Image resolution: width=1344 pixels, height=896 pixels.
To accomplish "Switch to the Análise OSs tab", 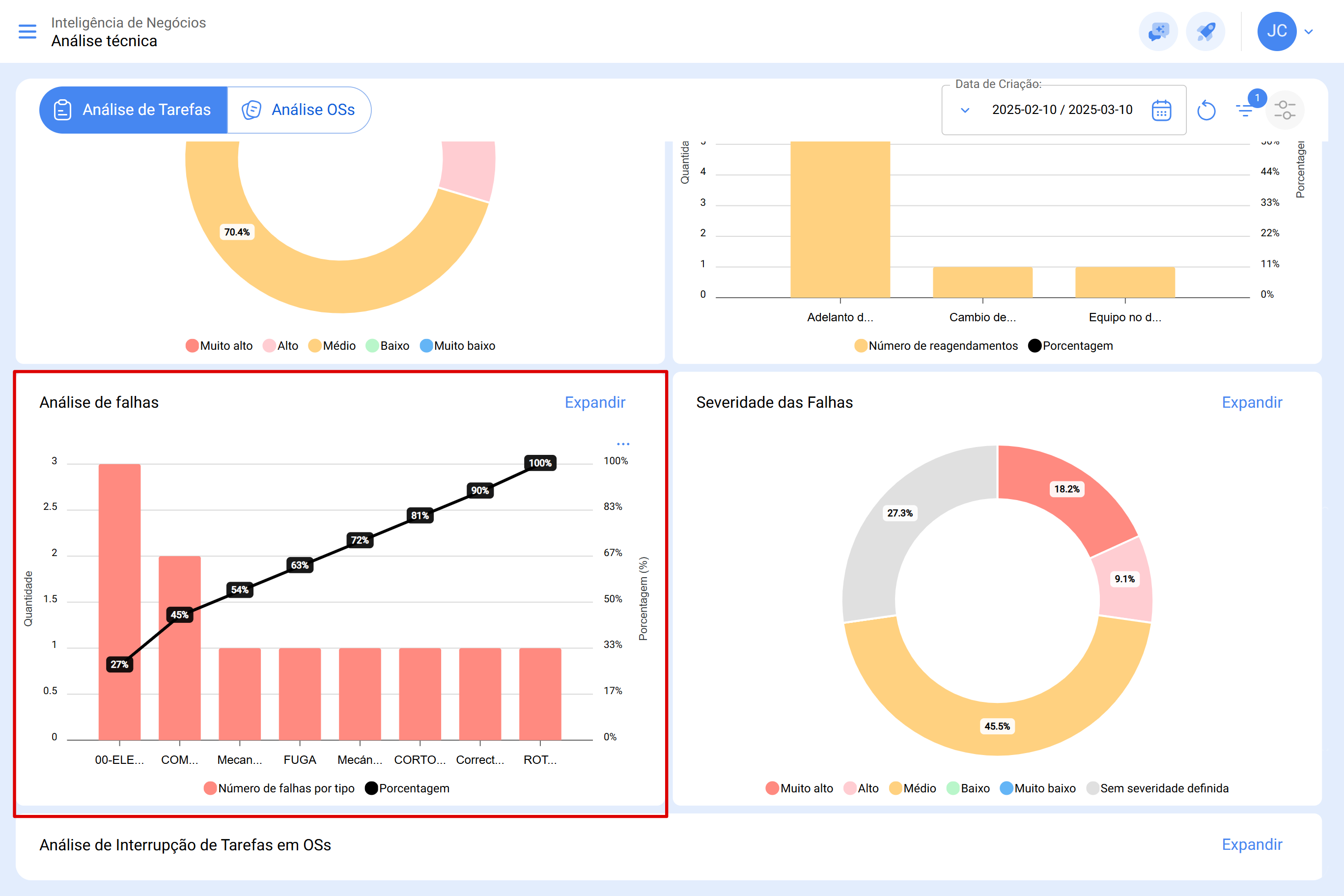I will coord(299,110).
